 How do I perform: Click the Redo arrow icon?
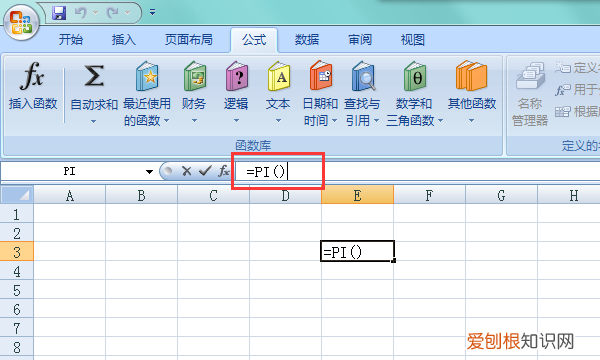coord(113,13)
